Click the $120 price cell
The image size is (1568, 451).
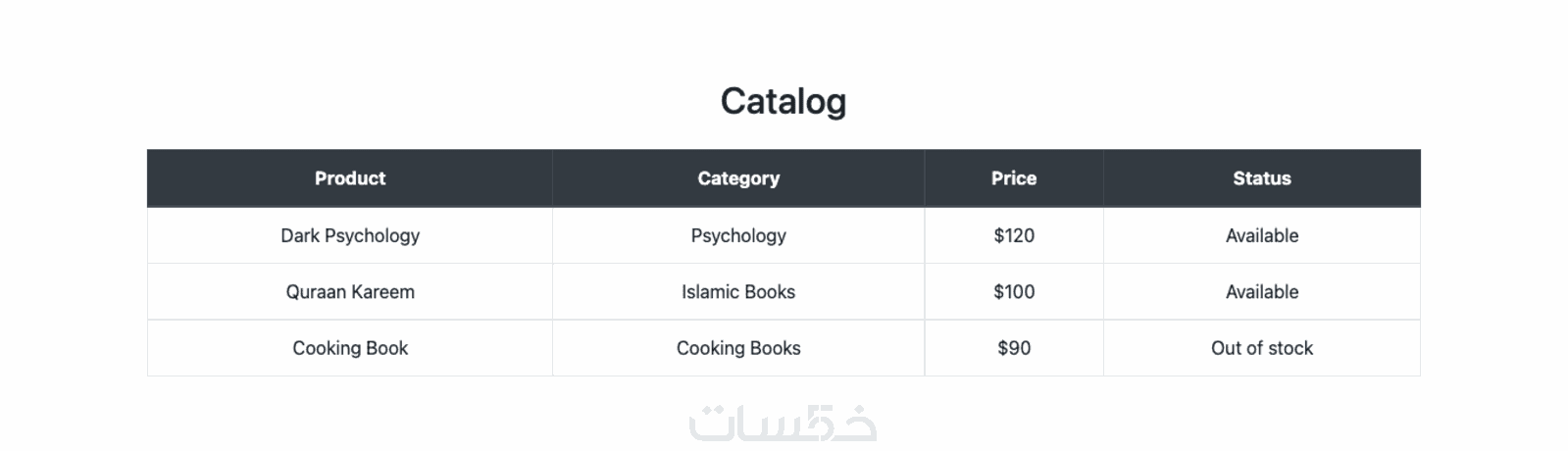point(1013,235)
